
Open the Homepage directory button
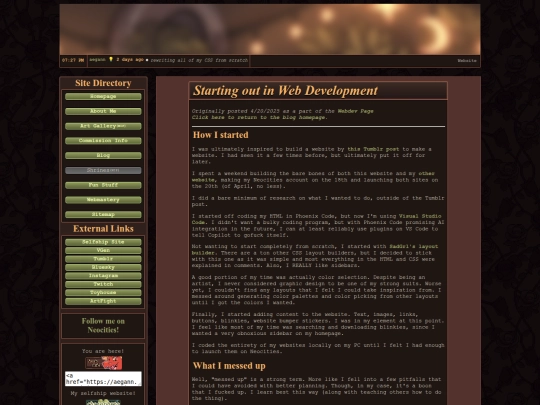pyautogui.click(x=103, y=96)
